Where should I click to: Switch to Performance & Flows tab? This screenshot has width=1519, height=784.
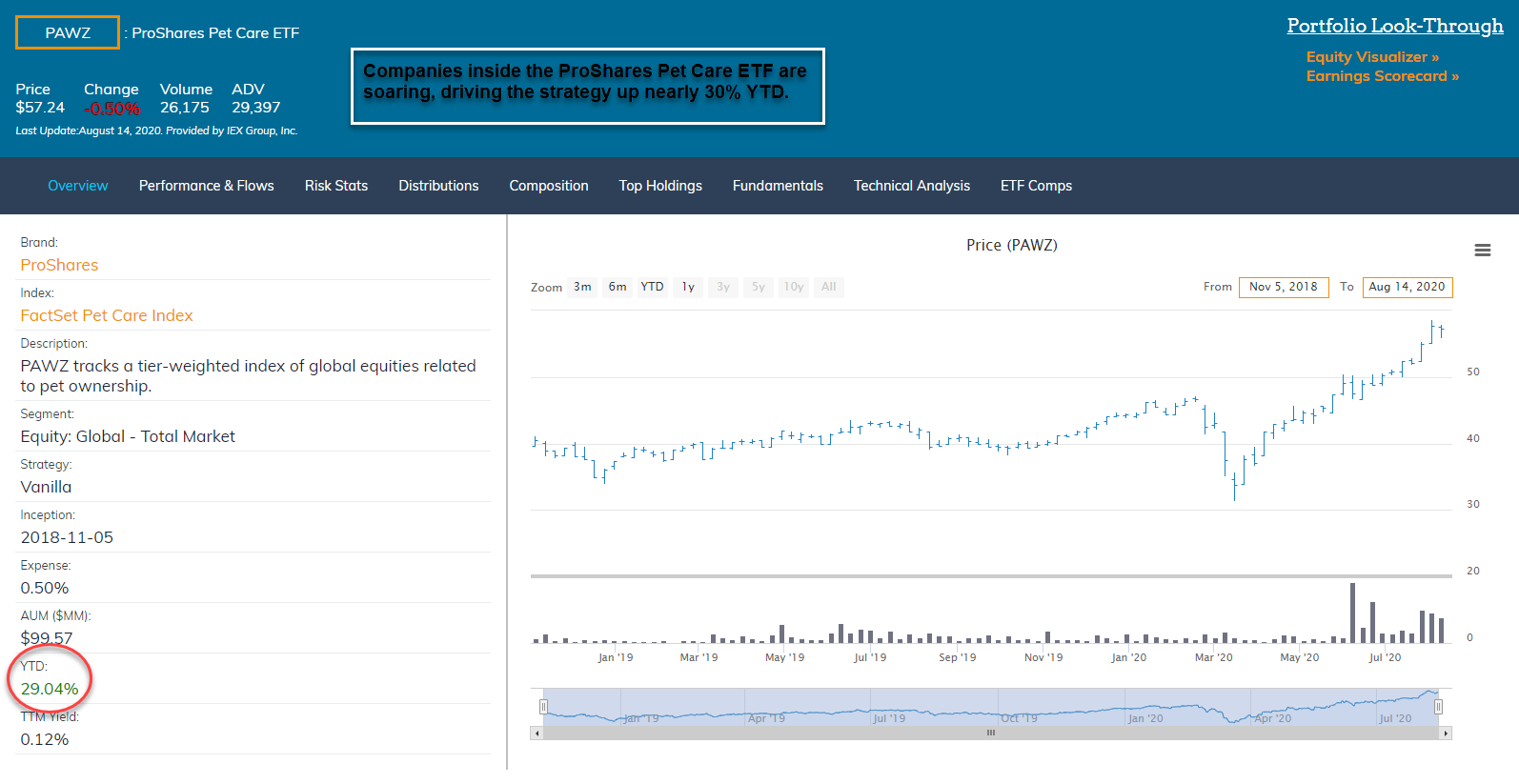click(207, 186)
